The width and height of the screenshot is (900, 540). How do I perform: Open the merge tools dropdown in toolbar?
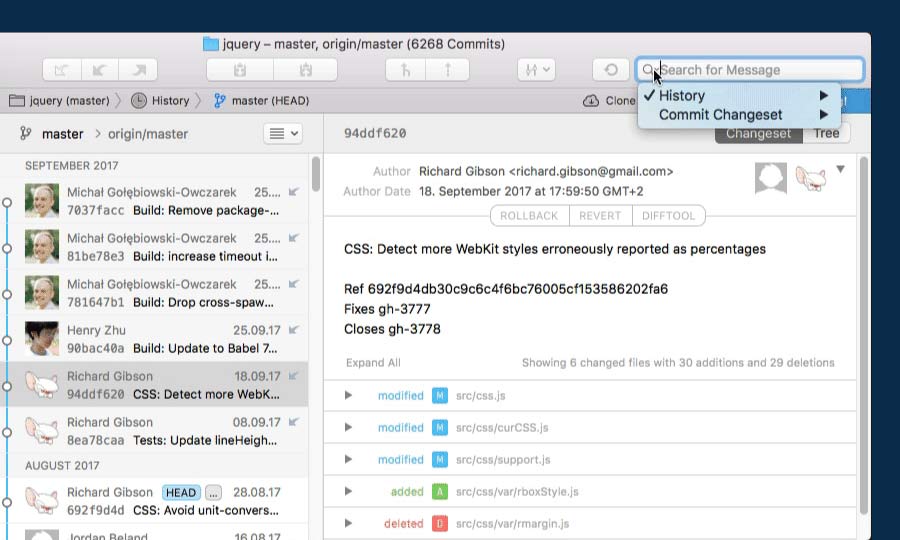(x=537, y=70)
